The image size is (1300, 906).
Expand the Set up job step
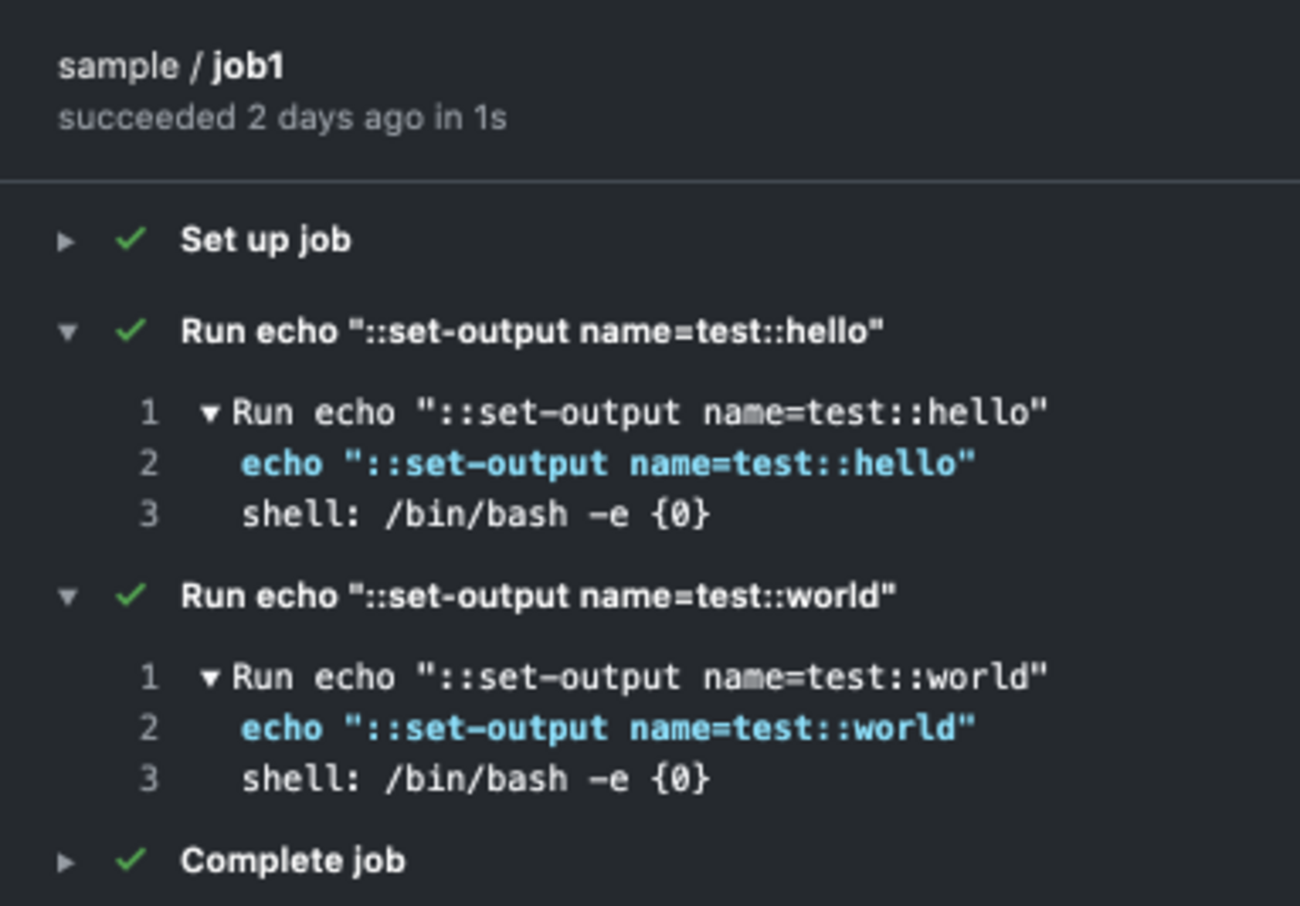(66, 241)
